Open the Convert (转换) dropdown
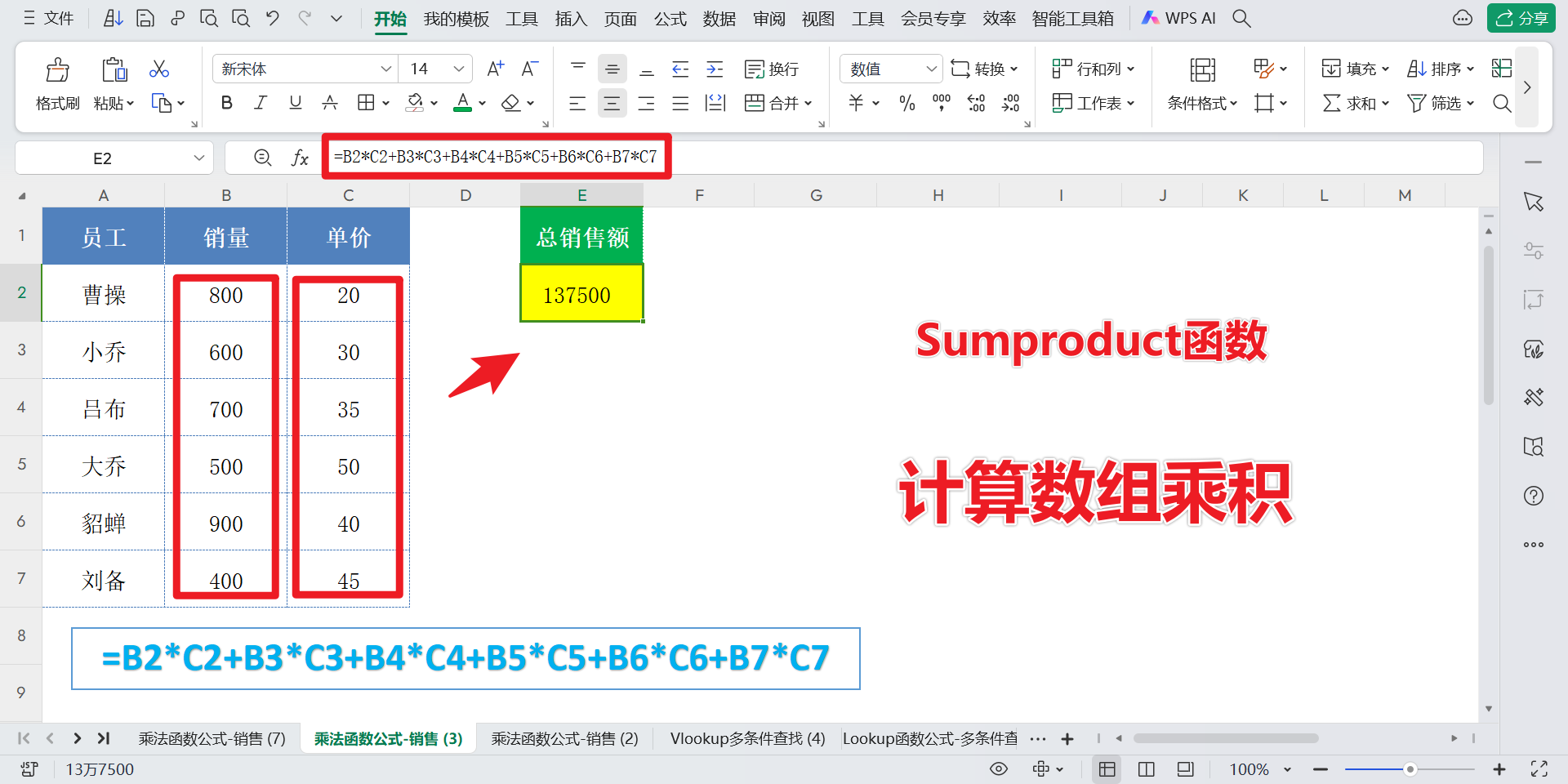This screenshot has height=784, width=1568. (x=984, y=69)
